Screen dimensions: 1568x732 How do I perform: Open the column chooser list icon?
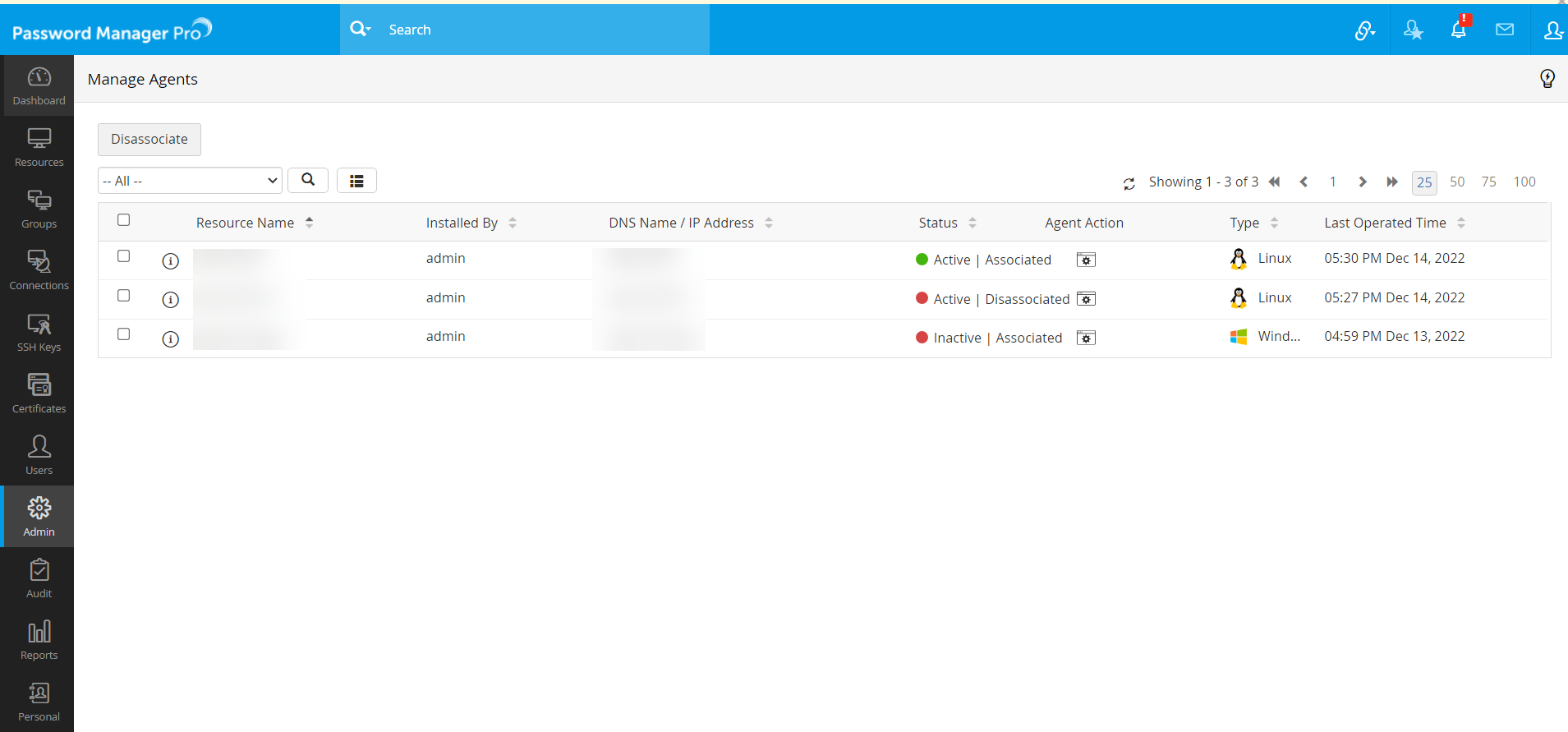pos(356,181)
